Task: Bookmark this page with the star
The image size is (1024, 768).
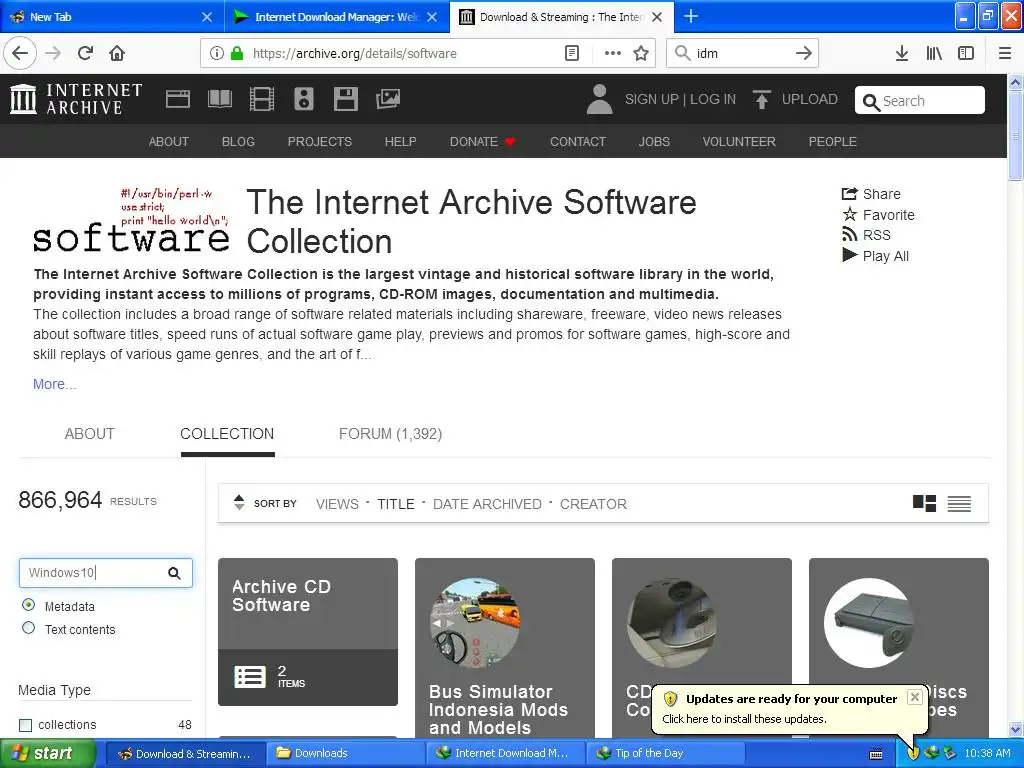Action: tap(641, 53)
